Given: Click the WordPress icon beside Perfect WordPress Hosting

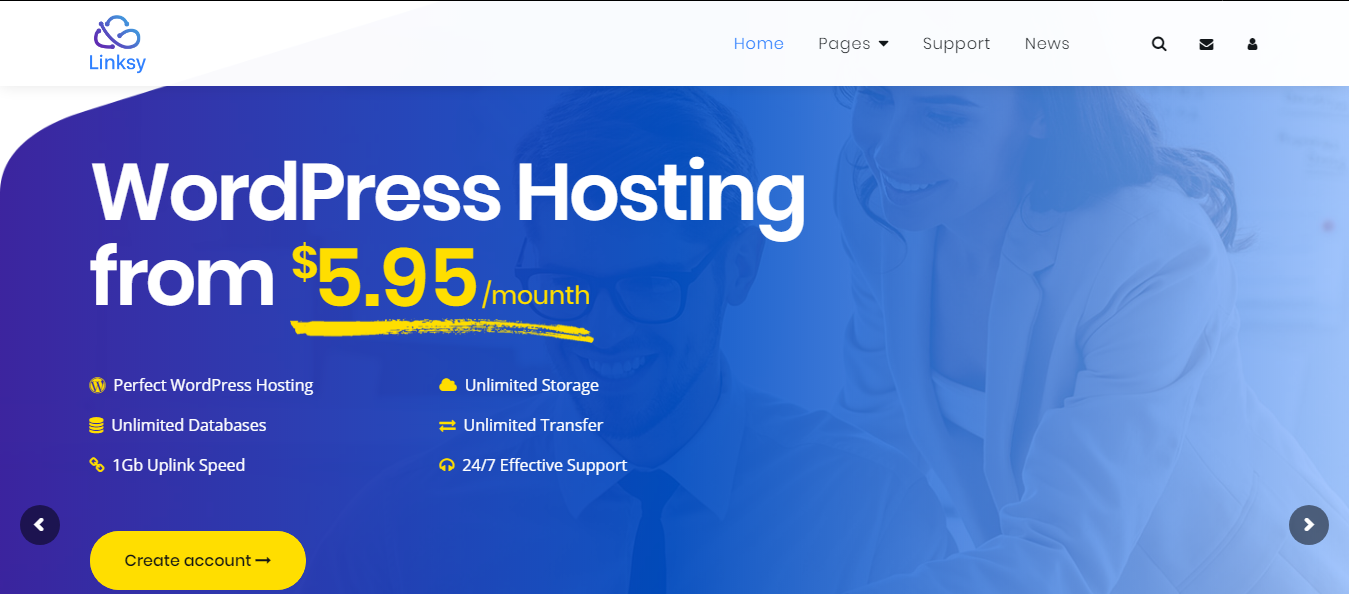Looking at the screenshot, I should [x=97, y=385].
